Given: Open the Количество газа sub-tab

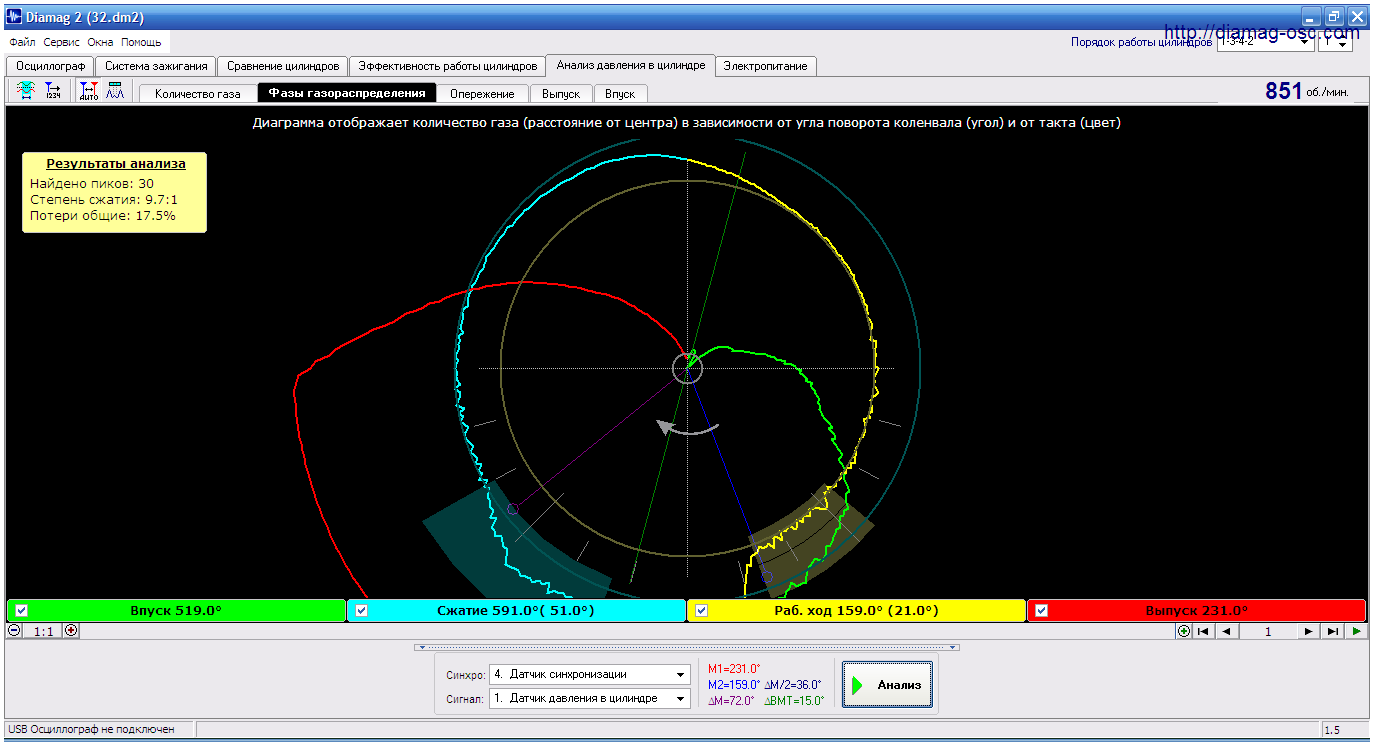Looking at the screenshot, I should tap(198, 93).
